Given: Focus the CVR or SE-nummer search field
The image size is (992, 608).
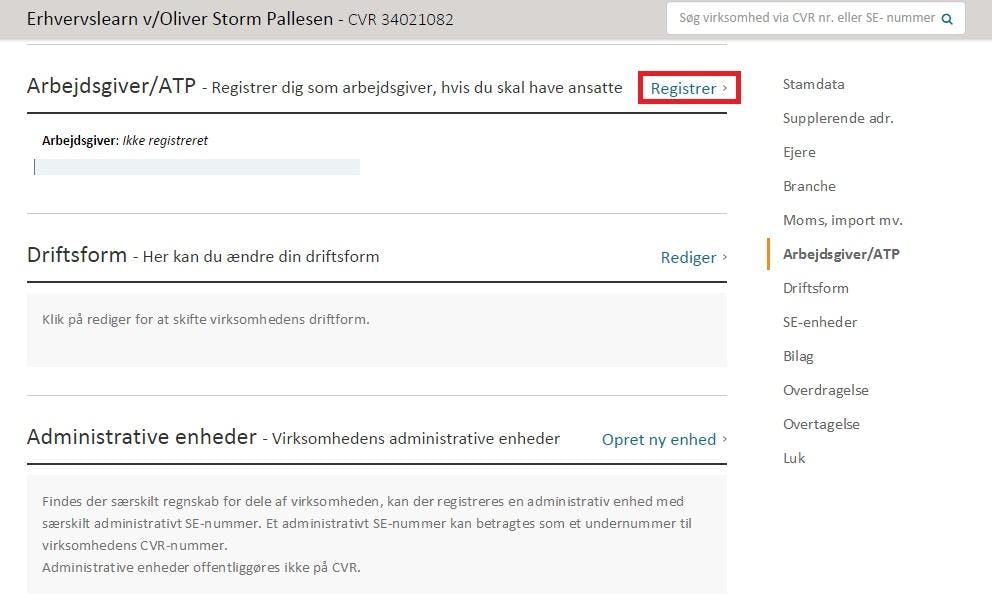Looking at the screenshot, I should 815,18.
